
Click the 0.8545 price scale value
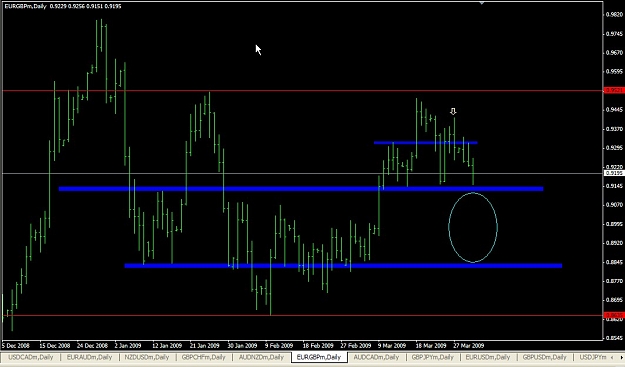coord(614,338)
